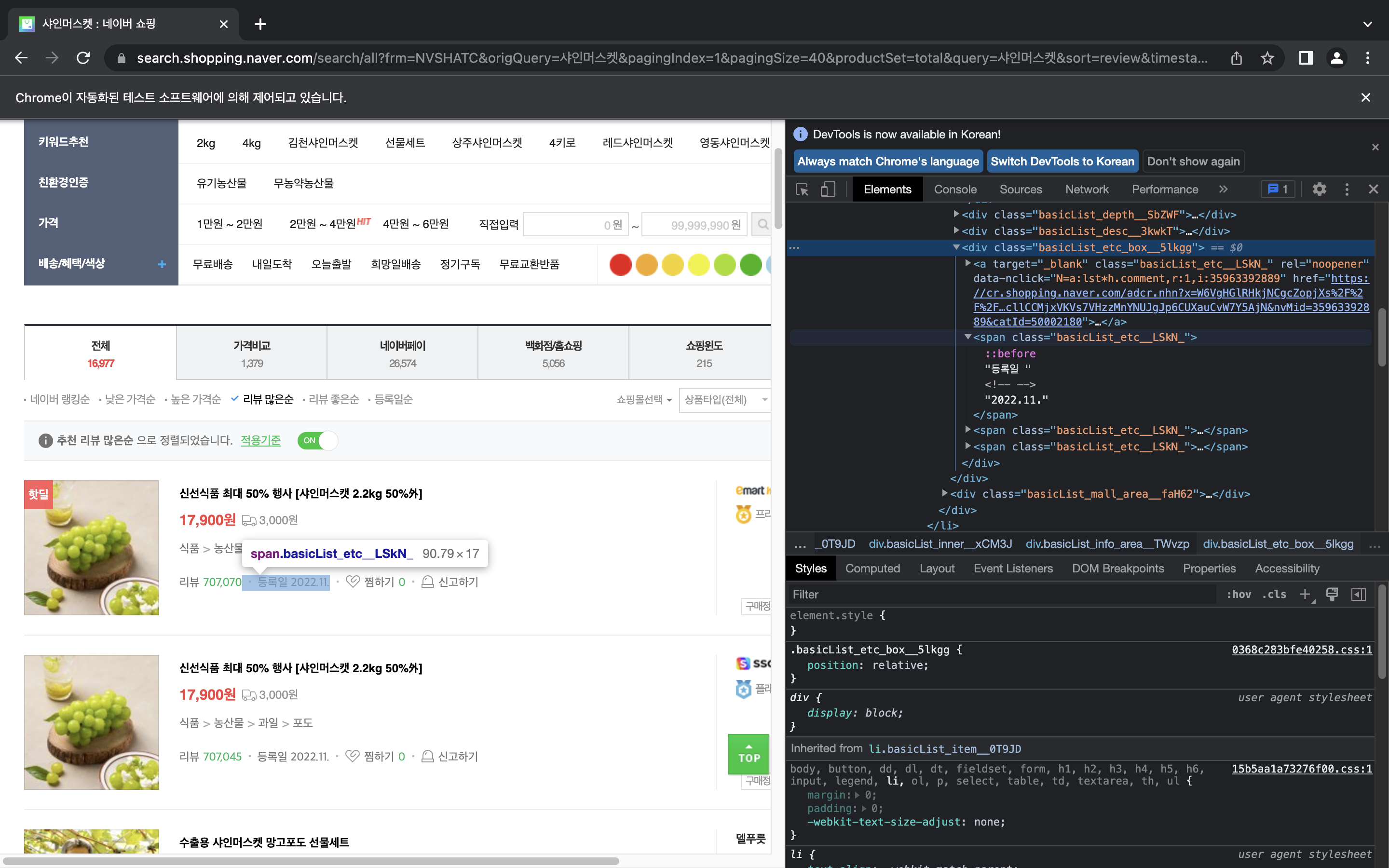
Task: Pick the red color filter swatch
Action: pos(620,265)
